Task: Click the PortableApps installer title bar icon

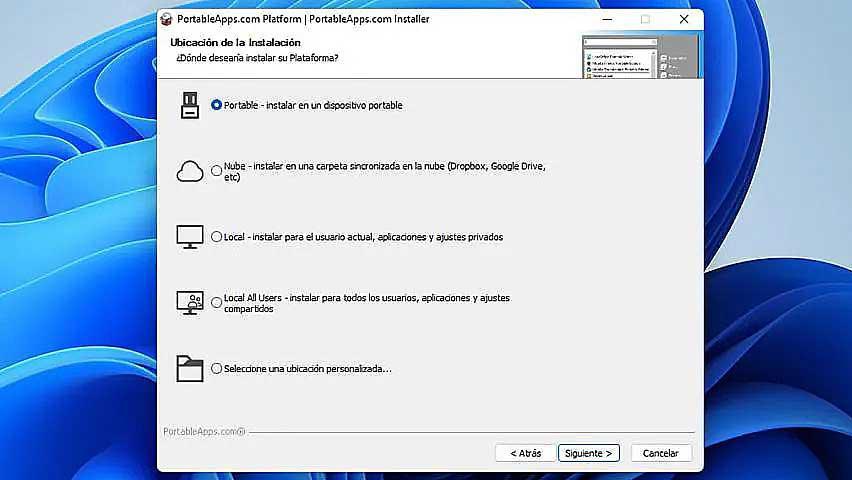Action: (x=166, y=19)
